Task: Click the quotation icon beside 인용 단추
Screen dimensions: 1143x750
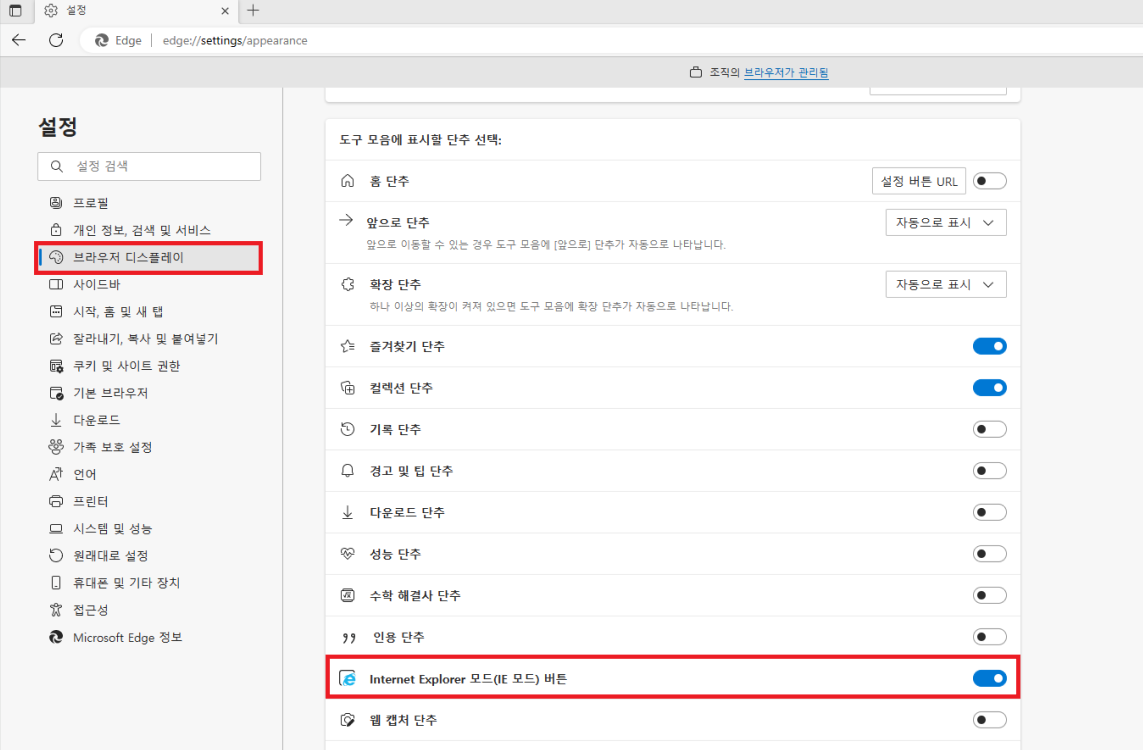Action: click(x=349, y=638)
